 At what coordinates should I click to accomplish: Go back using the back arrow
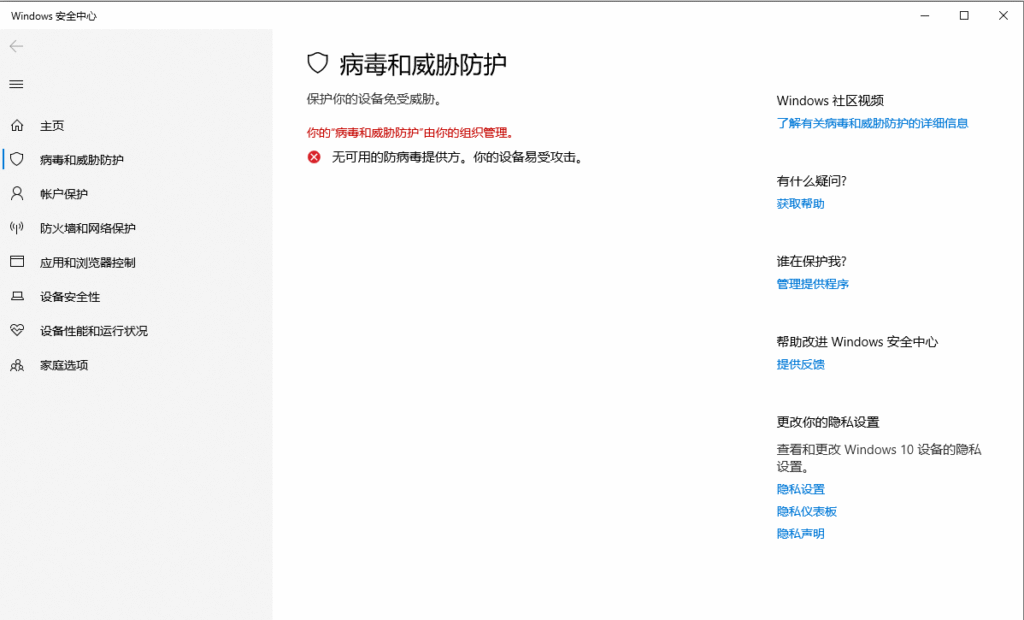pos(16,46)
